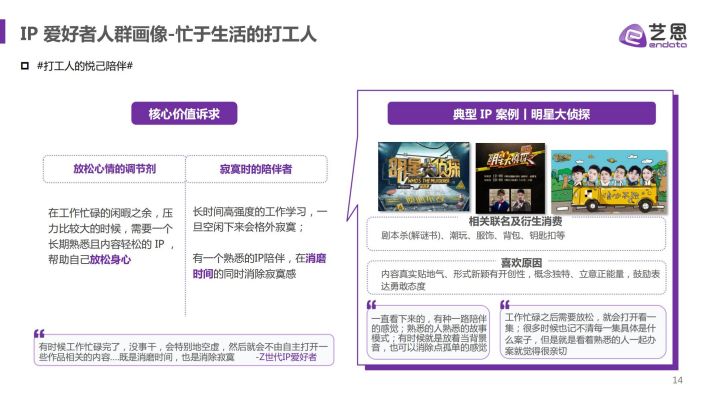Click the quote mark icon above middle quote box
The image size is (710, 399).
point(371,304)
